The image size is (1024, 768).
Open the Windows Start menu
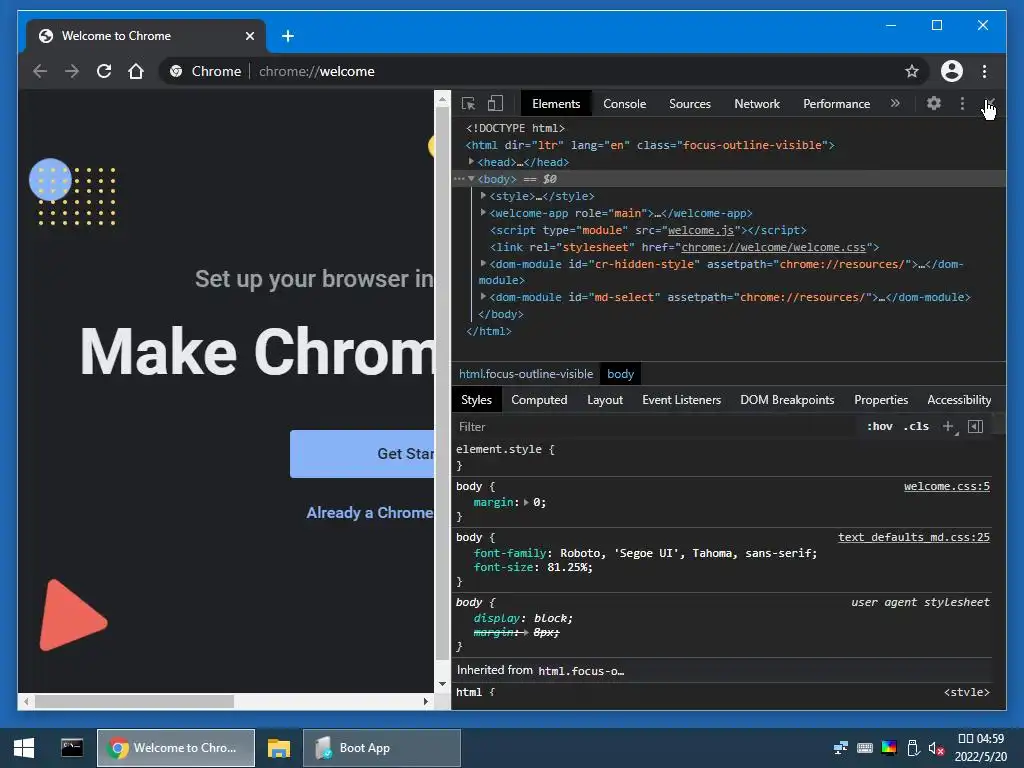pos(24,748)
